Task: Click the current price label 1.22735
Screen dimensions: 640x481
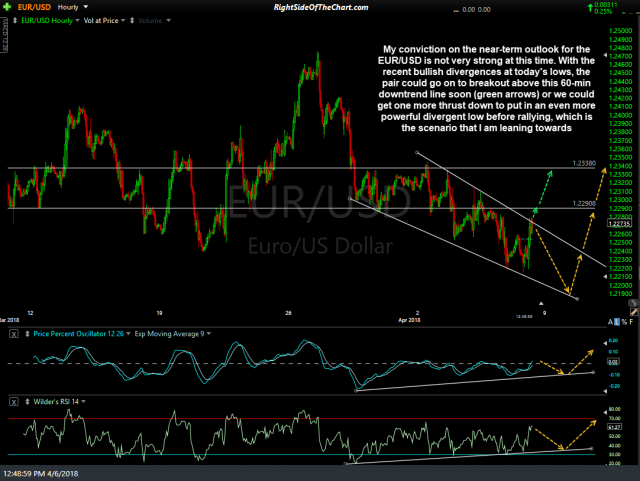Action: 620,224
